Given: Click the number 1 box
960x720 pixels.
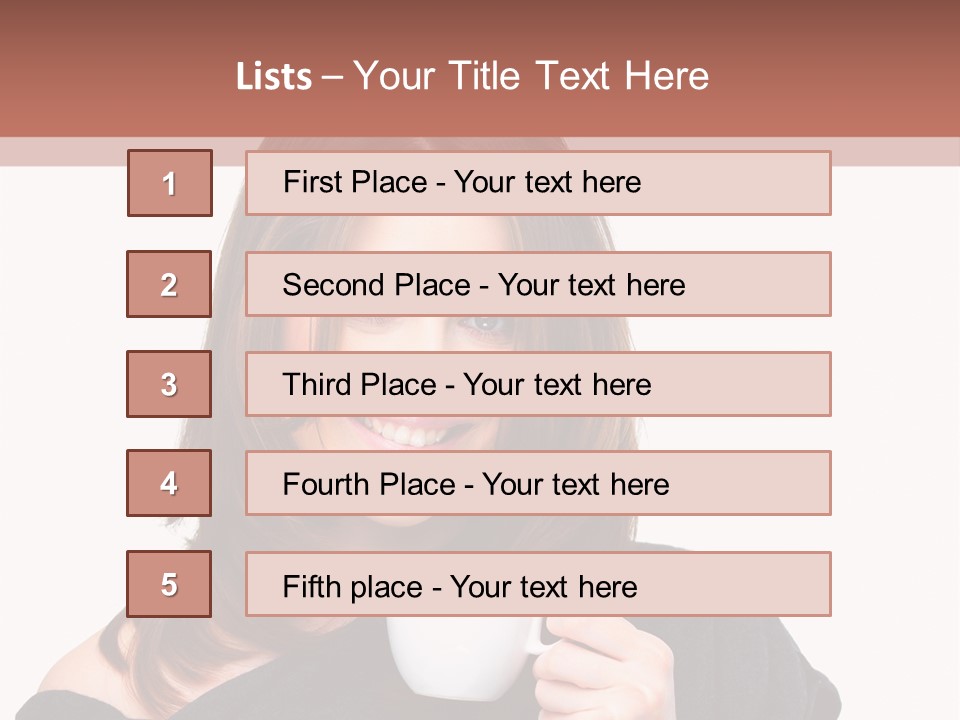Looking at the screenshot, I should (170, 183).
